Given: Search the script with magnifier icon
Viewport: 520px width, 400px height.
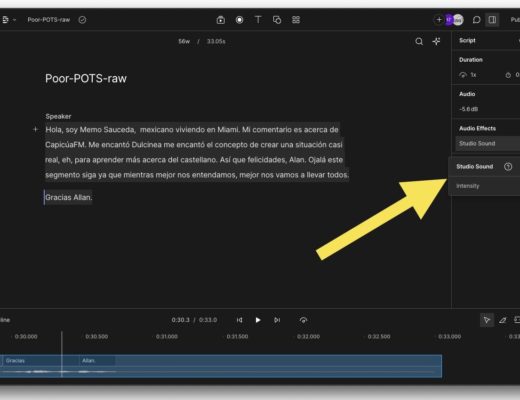Looking at the screenshot, I should 419,41.
